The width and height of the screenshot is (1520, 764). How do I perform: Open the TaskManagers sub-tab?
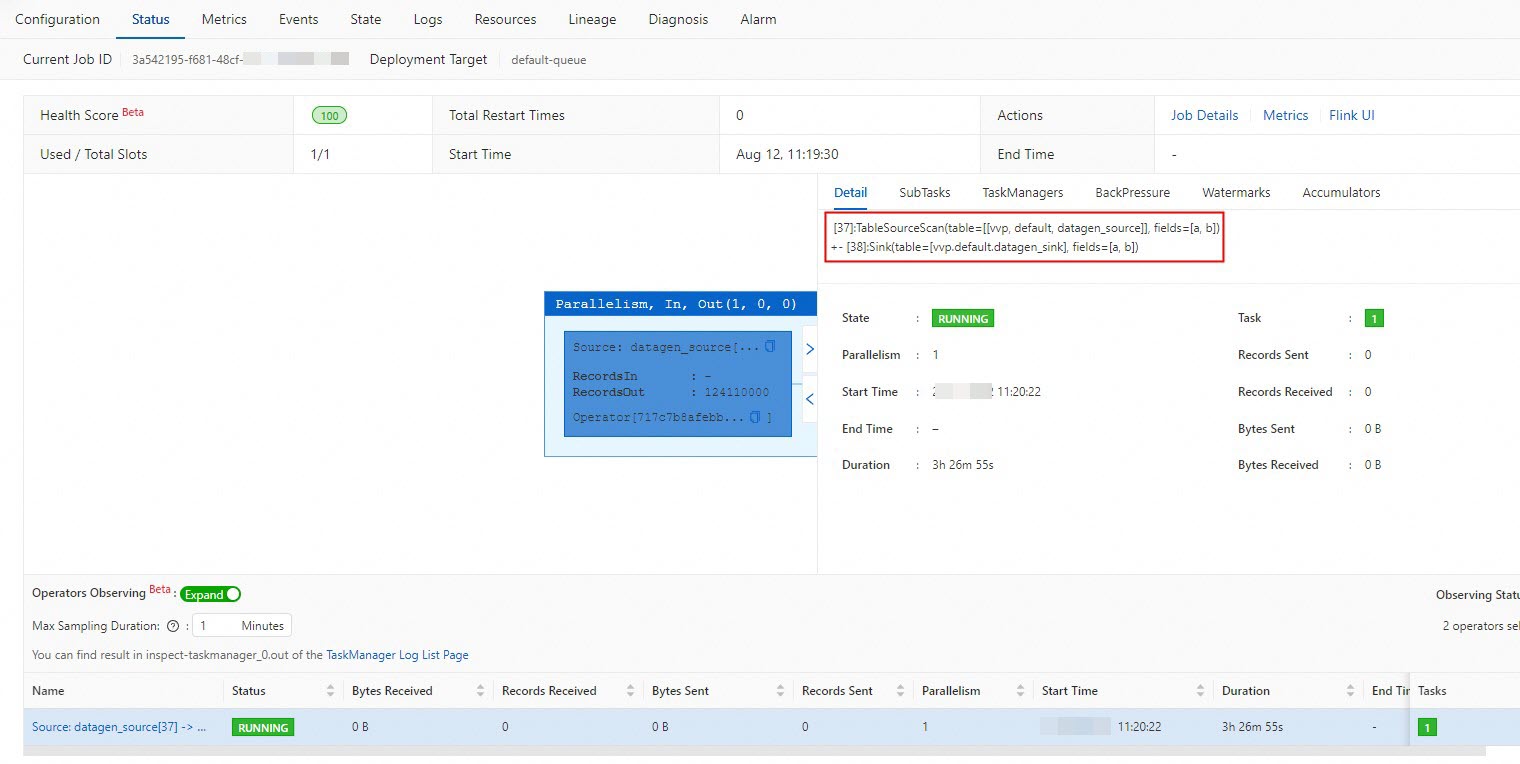1023,192
